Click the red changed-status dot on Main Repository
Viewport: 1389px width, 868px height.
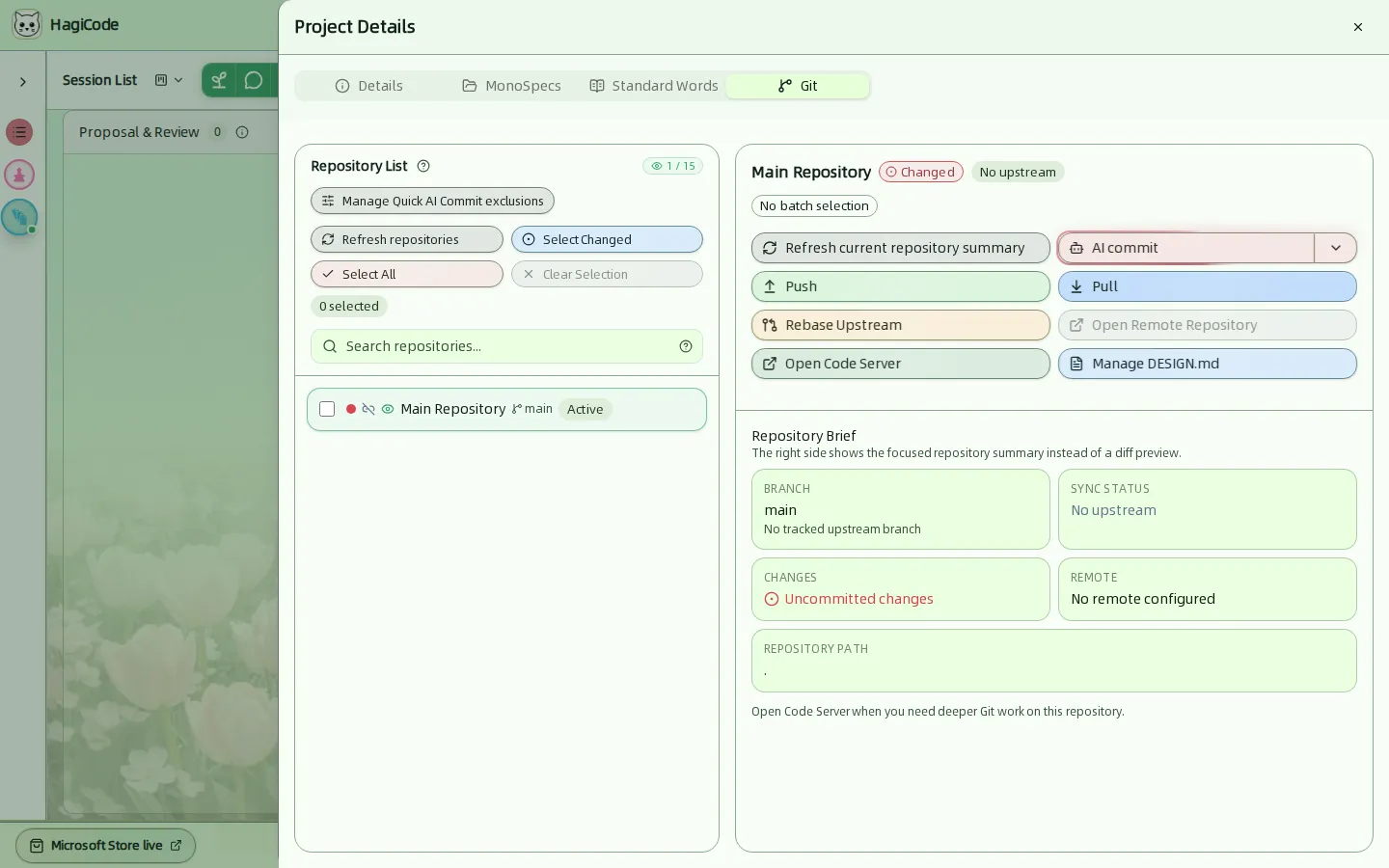point(351,409)
